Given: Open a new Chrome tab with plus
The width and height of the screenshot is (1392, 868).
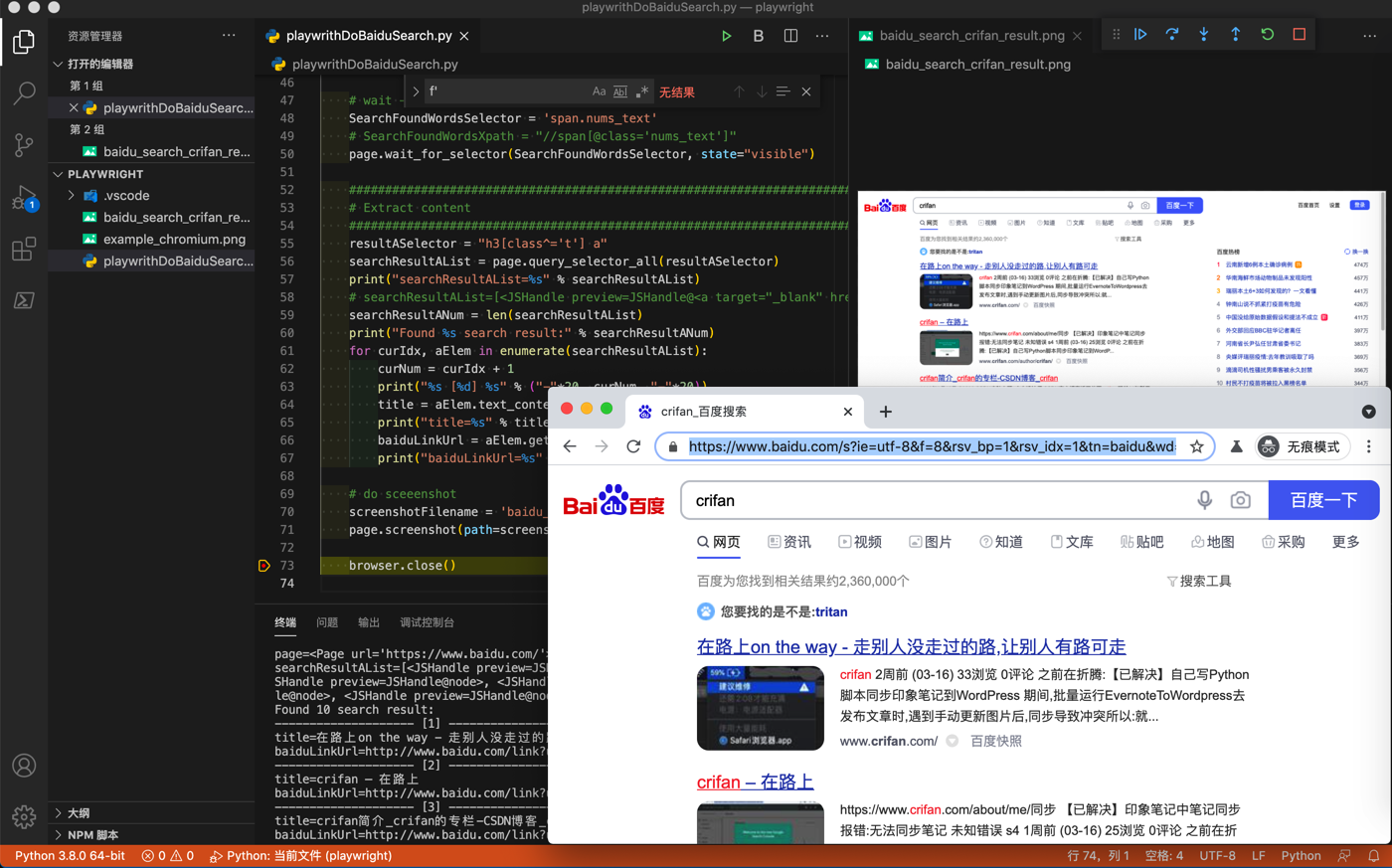Looking at the screenshot, I should point(886,412).
